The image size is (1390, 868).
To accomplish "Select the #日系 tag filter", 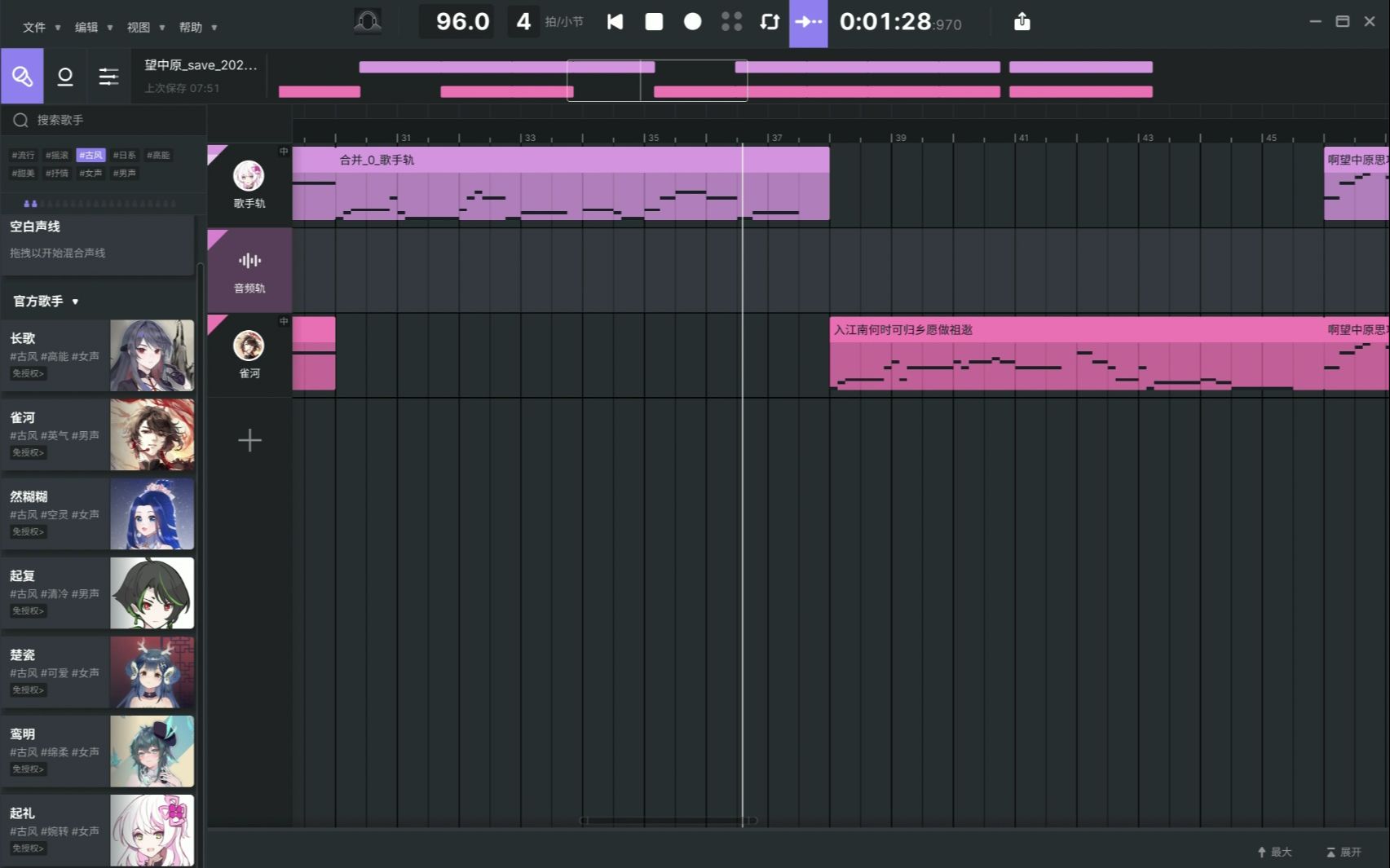I will tap(124, 155).
